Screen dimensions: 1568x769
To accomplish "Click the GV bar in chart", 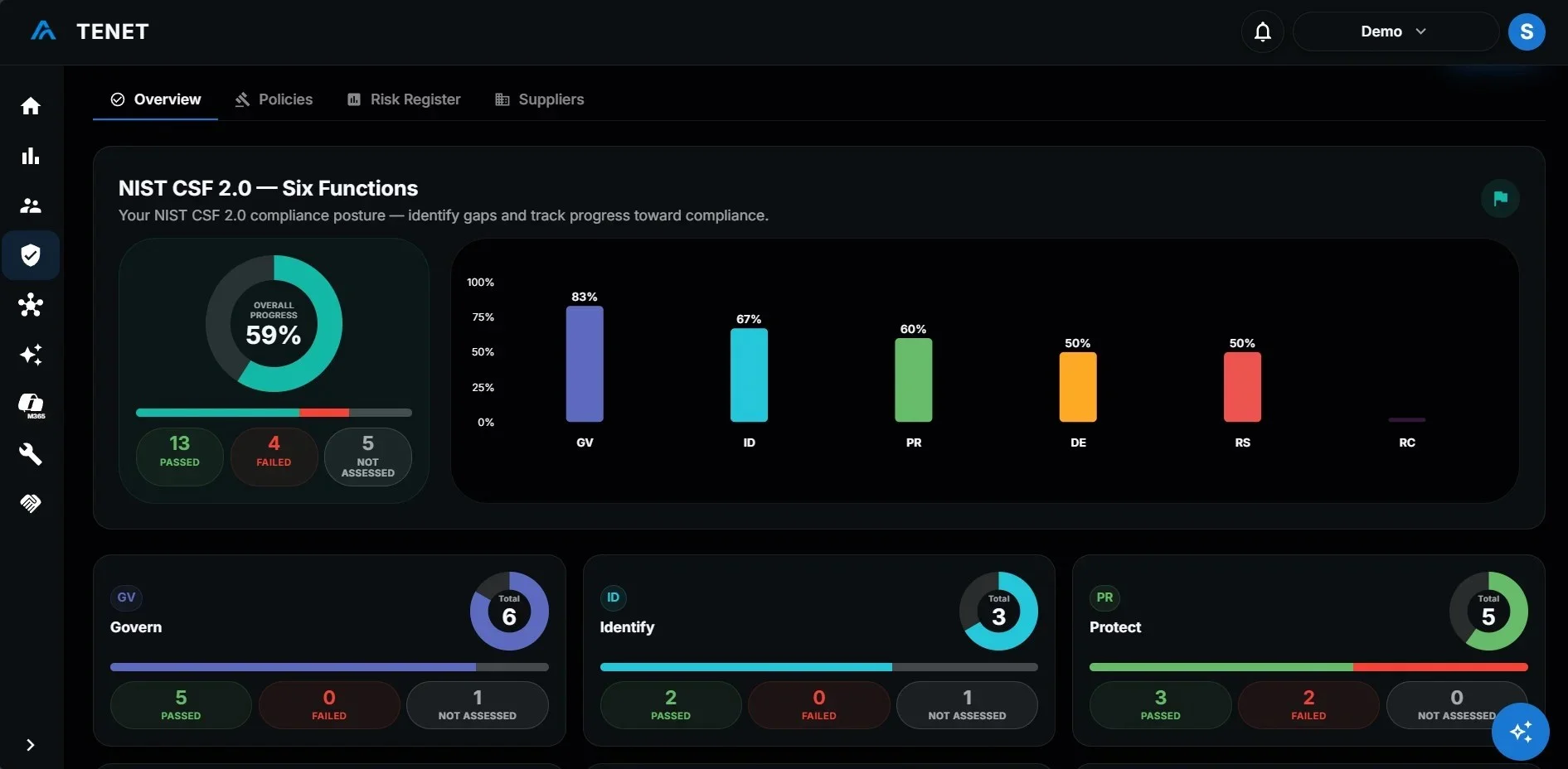I will 585,364.
